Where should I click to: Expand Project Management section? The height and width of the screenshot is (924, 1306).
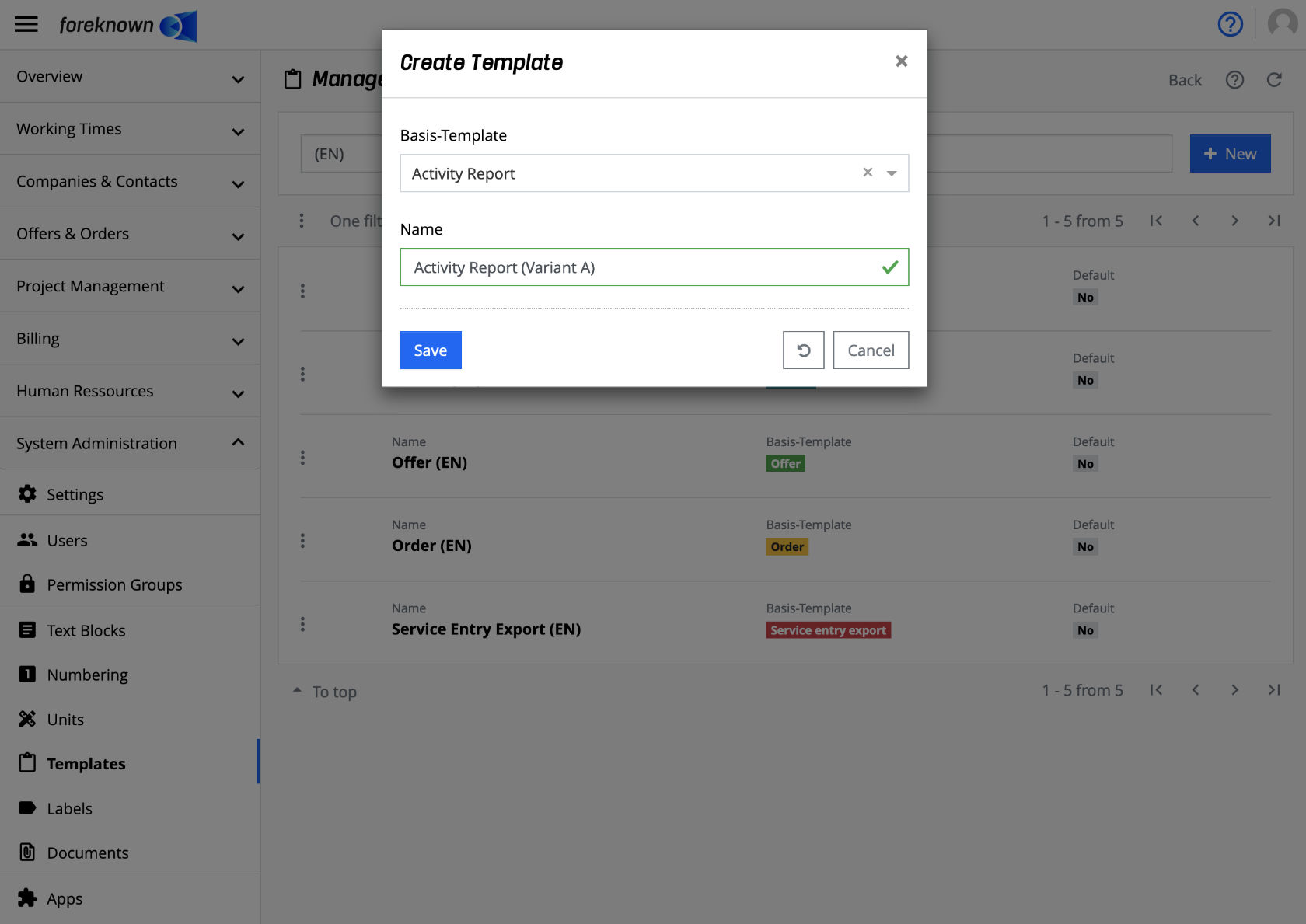pyautogui.click(x=130, y=287)
